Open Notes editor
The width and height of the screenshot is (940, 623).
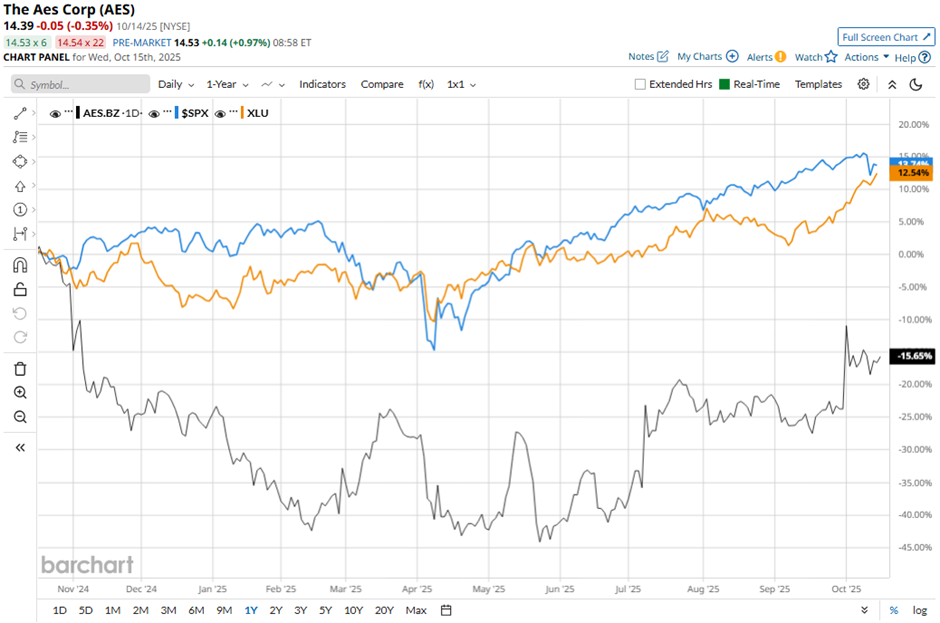pos(648,56)
